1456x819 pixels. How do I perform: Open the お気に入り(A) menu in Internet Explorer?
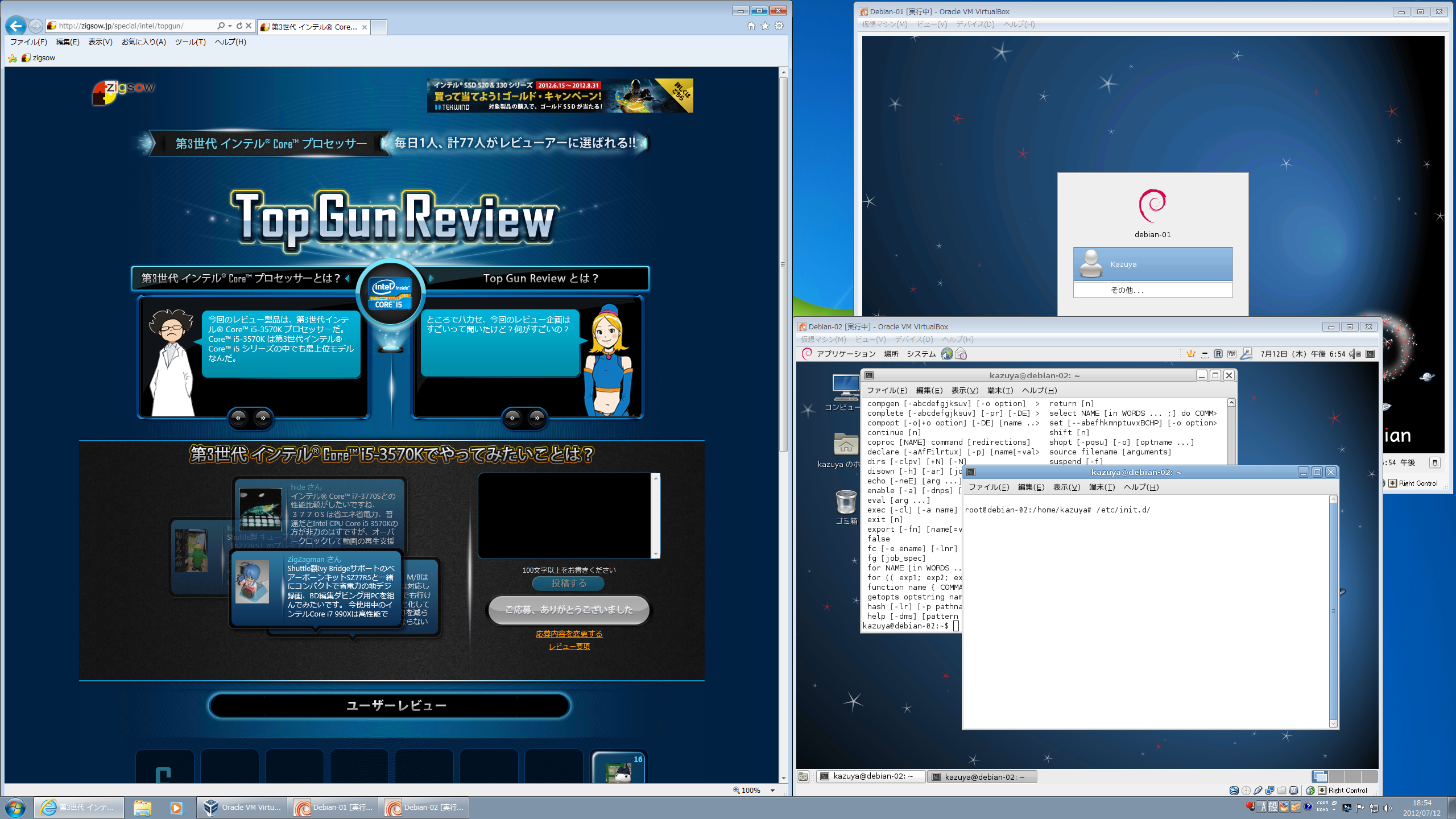click(x=143, y=42)
